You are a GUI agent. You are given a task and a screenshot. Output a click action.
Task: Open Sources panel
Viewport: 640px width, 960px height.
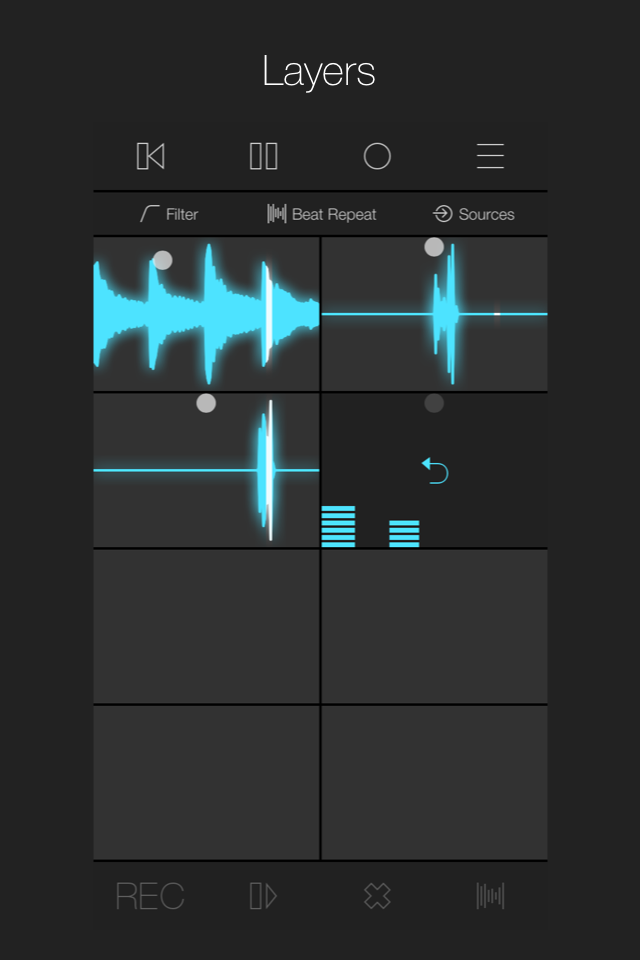click(x=474, y=214)
